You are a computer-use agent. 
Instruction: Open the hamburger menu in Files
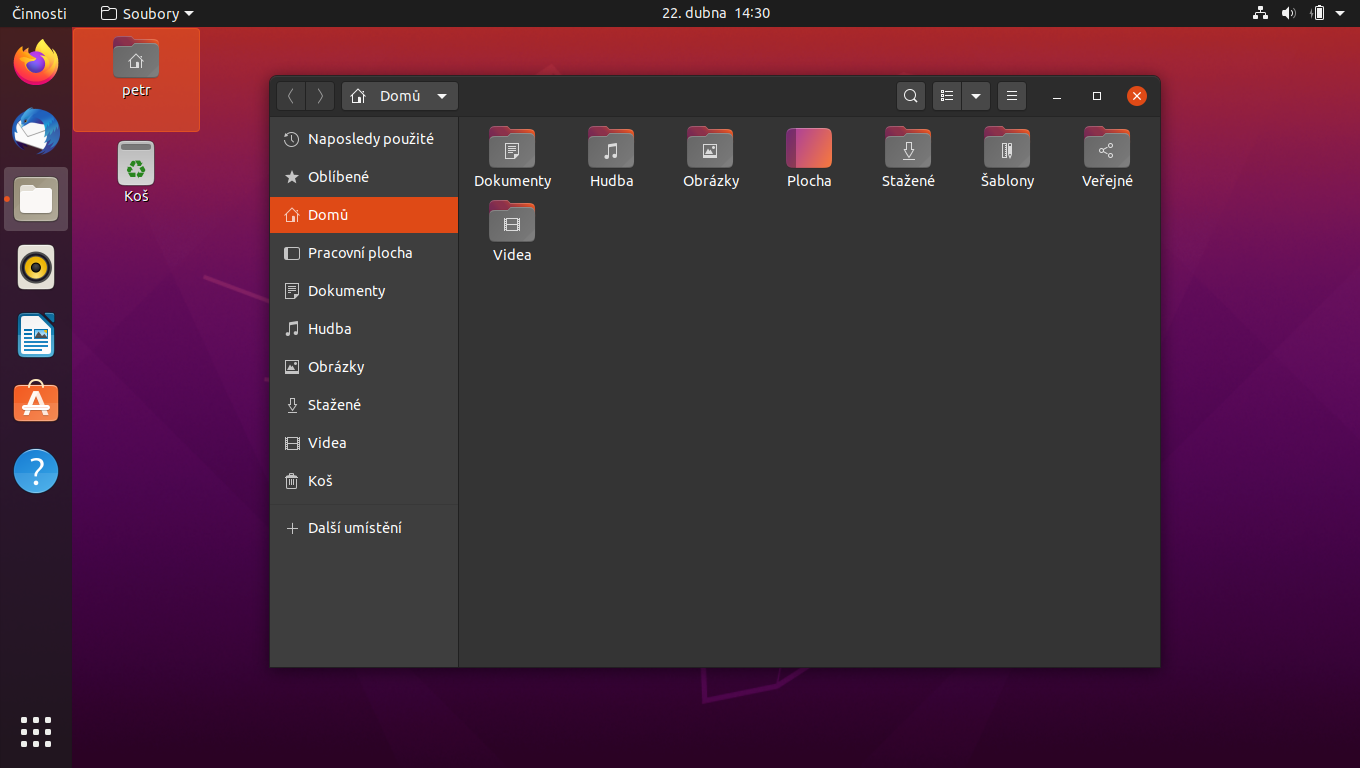click(x=1012, y=96)
